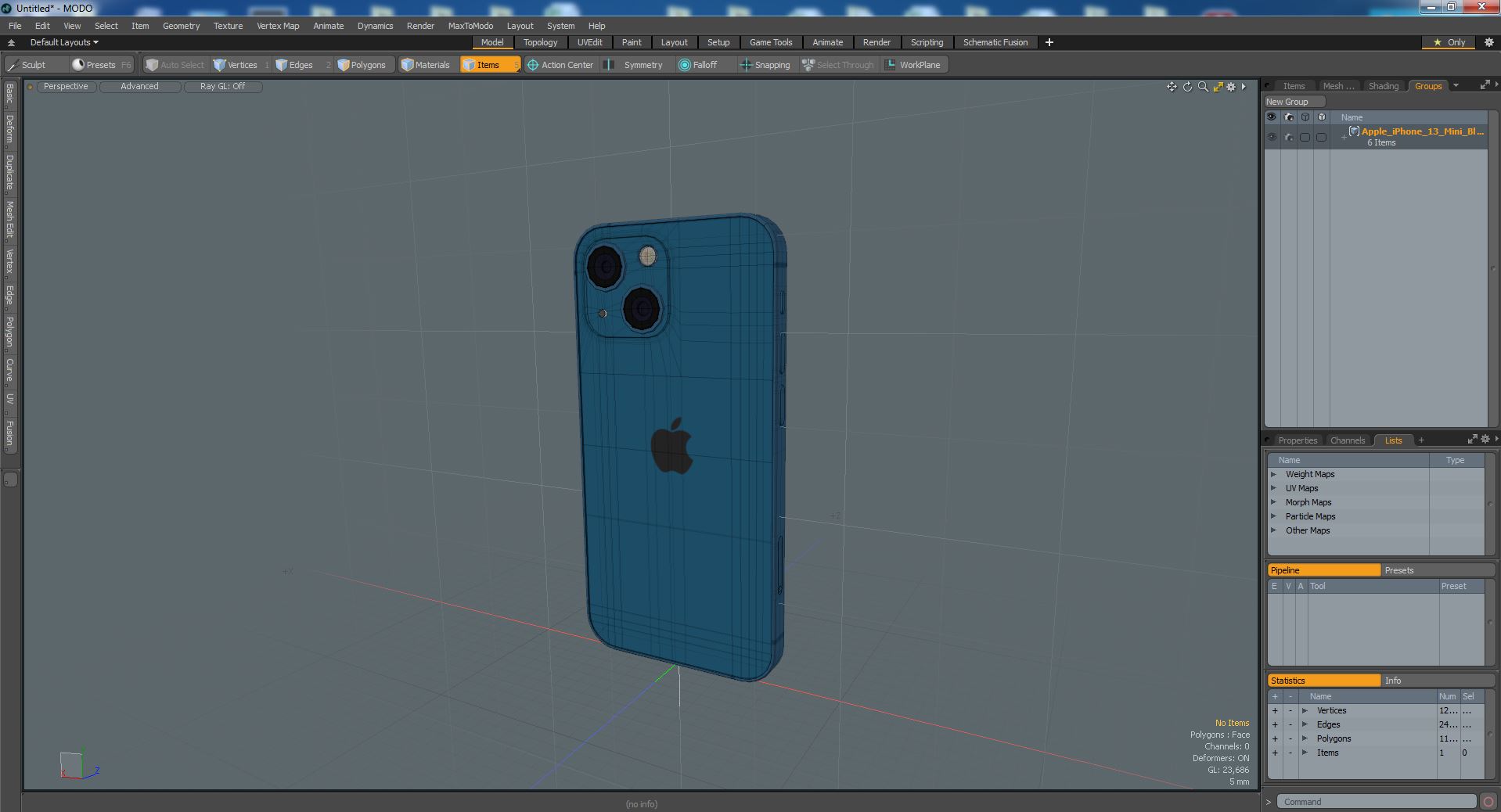Tick the first checkbox in Apple_iPhone_13_Mini row
Screen dimensions: 1501x812
(1305, 137)
